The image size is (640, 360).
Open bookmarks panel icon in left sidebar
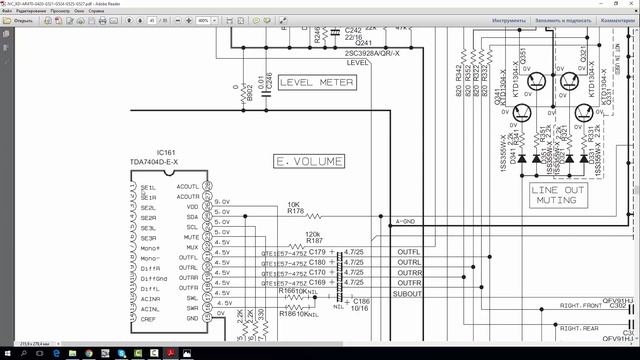coord(6,48)
